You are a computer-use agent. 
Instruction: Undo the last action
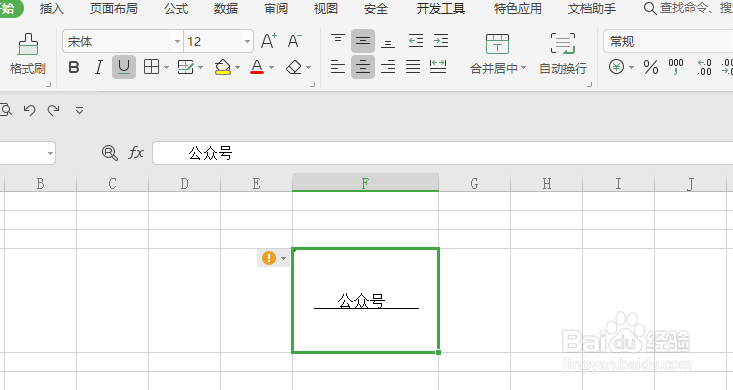point(29,110)
